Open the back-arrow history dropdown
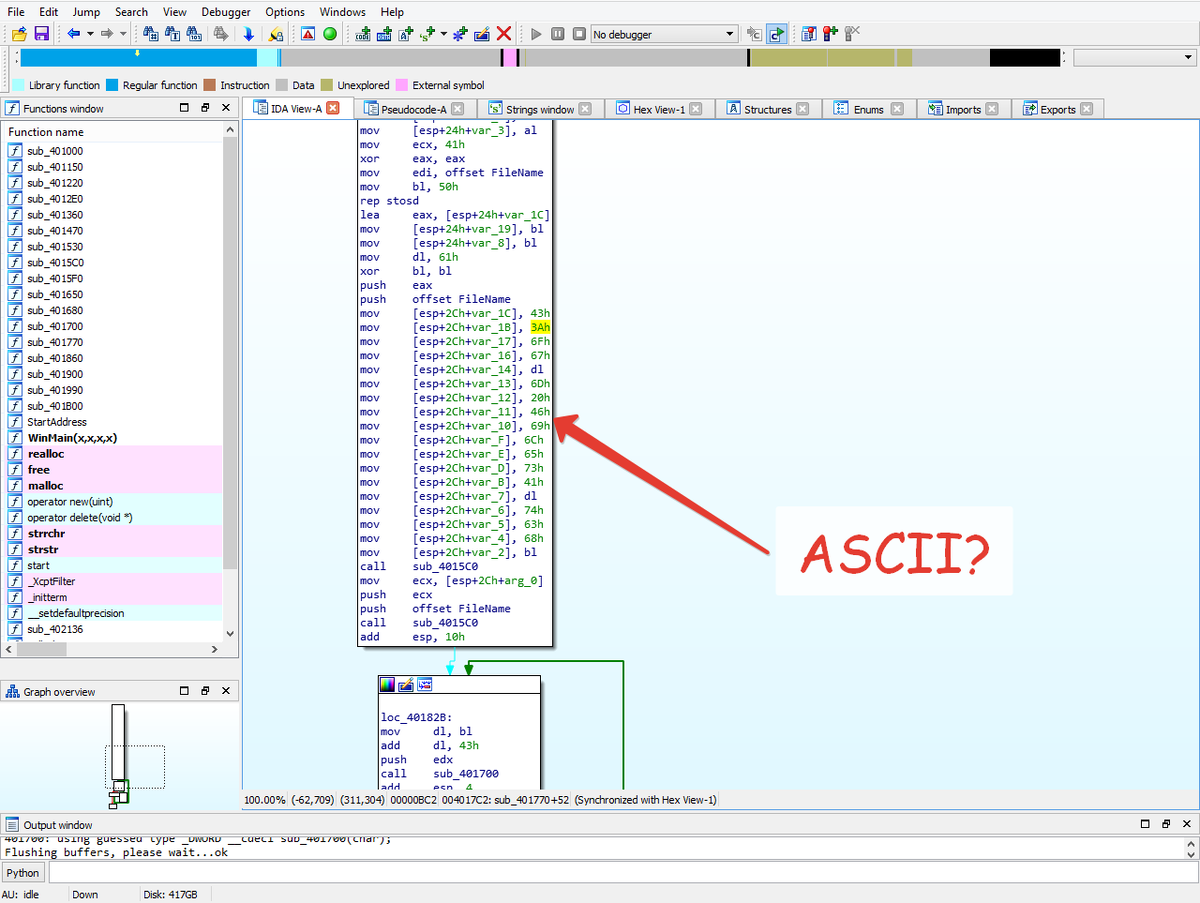1200x903 pixels. click(x=90, y=34)
